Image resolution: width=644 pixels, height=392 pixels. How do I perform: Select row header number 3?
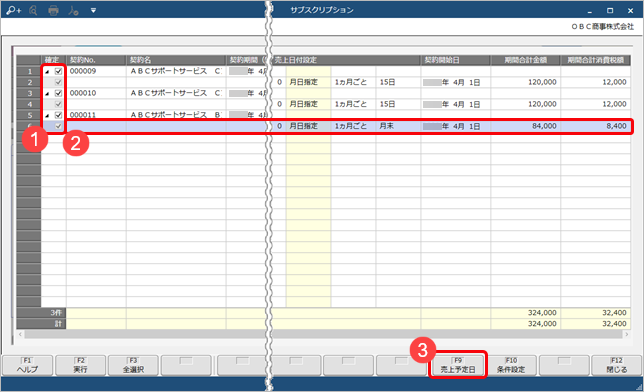(x=29, y=93)
